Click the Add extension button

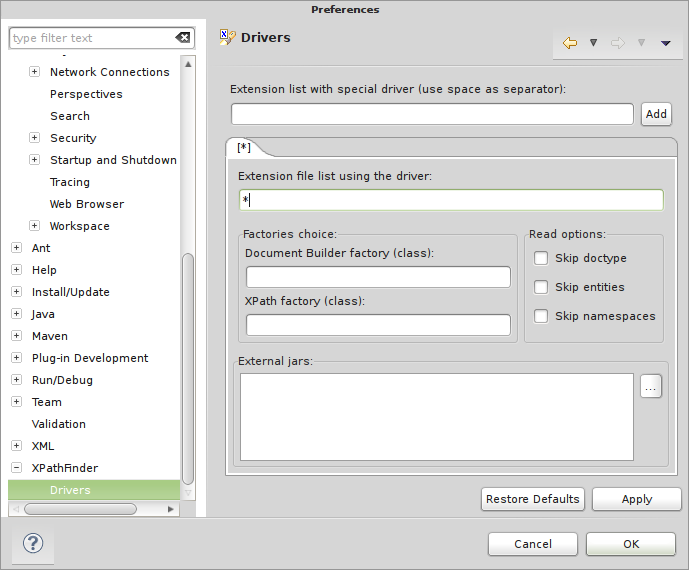coord(656,114)
